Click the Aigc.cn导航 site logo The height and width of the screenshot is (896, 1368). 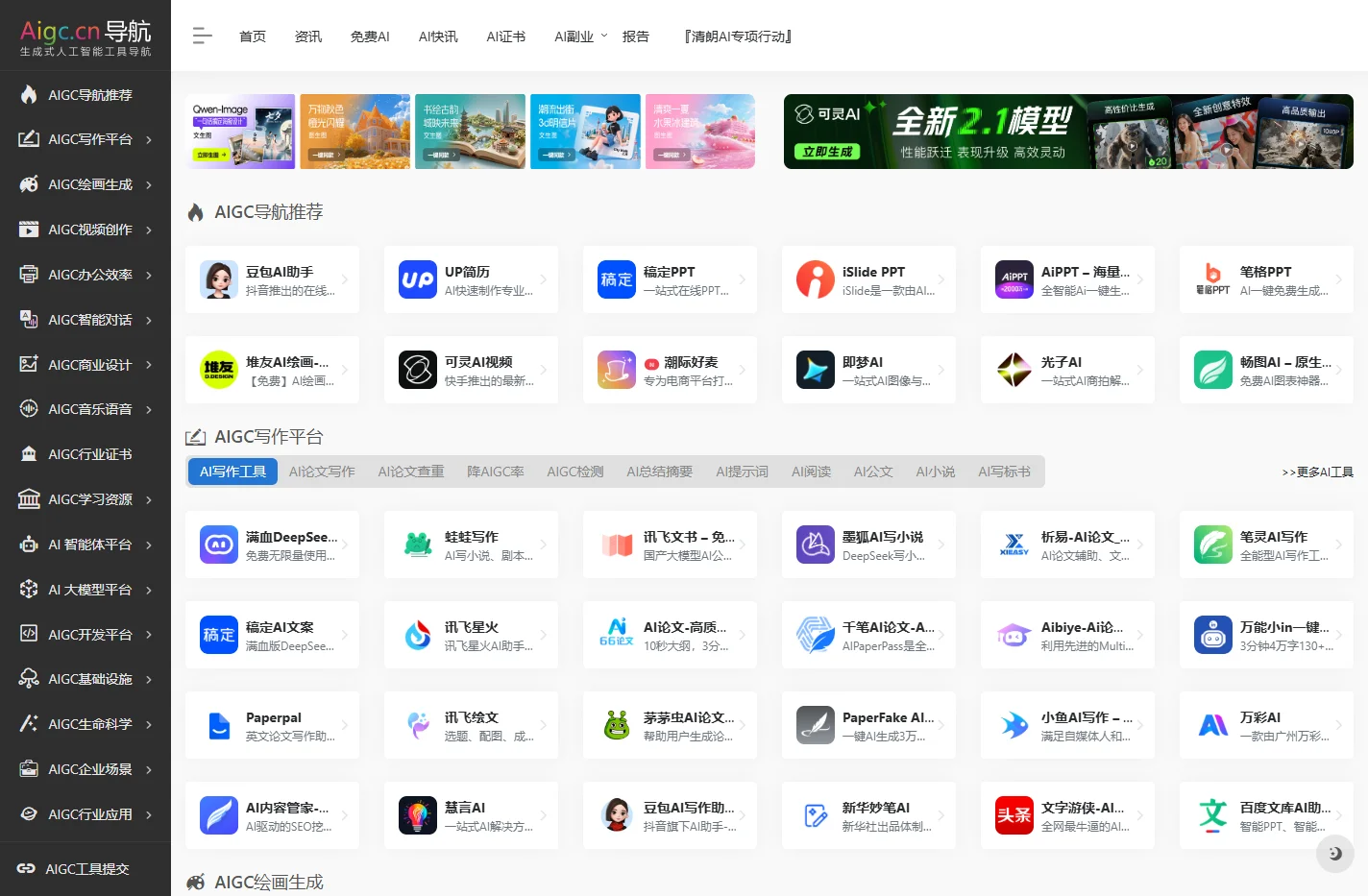[x=85, y=36]
